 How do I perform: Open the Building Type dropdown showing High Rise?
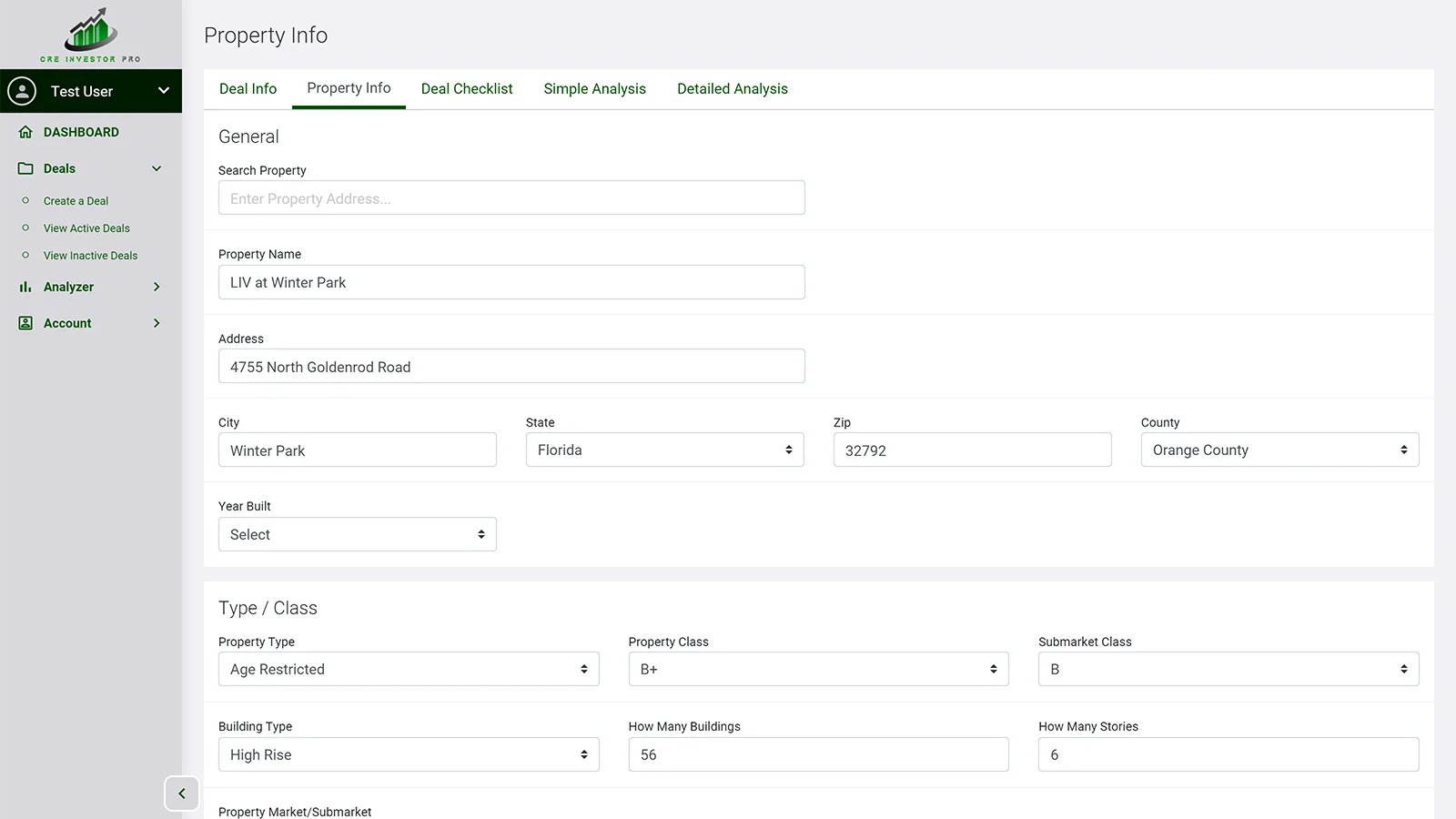click(409, 754)
